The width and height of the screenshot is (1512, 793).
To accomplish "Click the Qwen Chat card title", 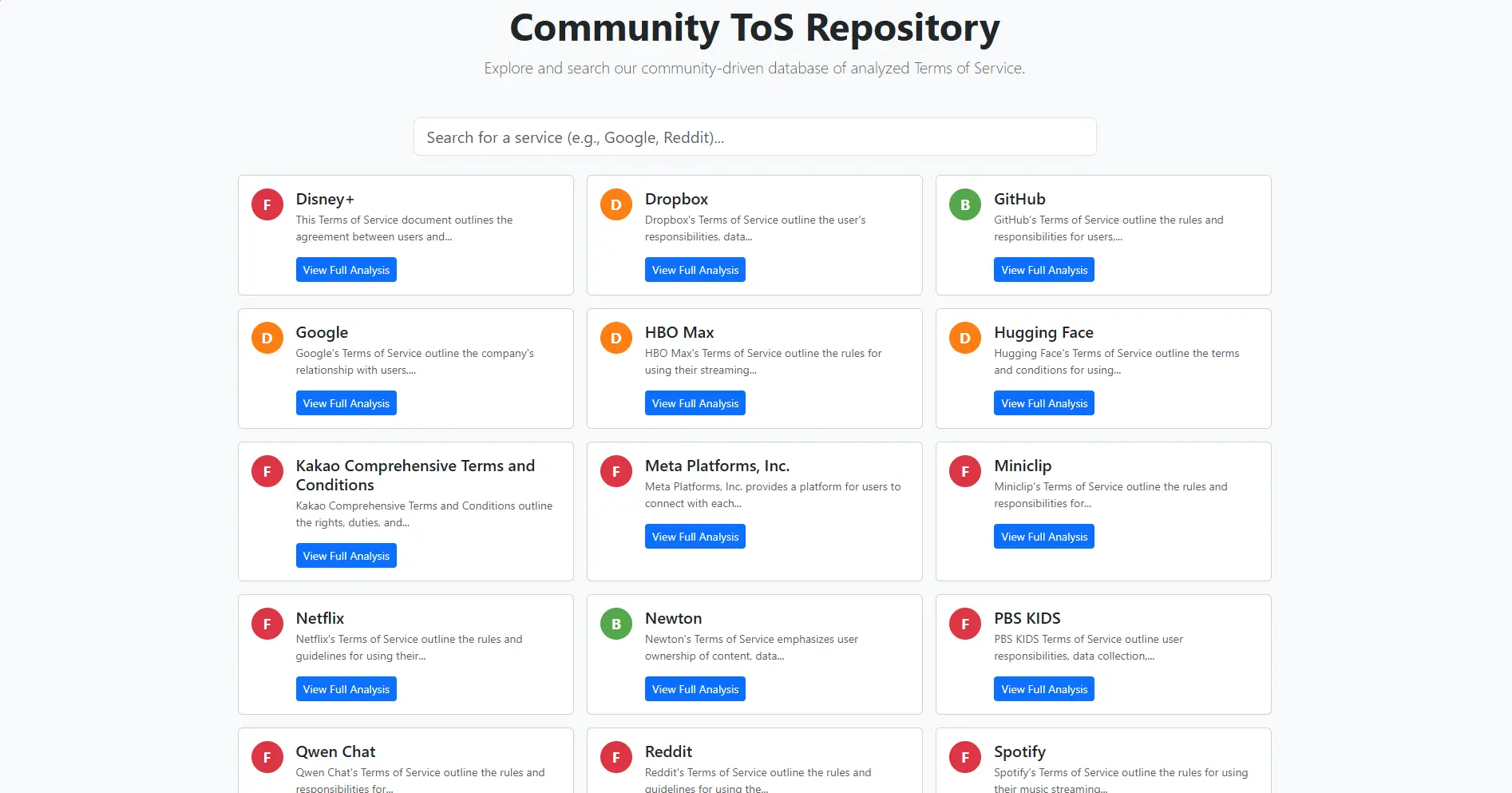I will [335, 751].
